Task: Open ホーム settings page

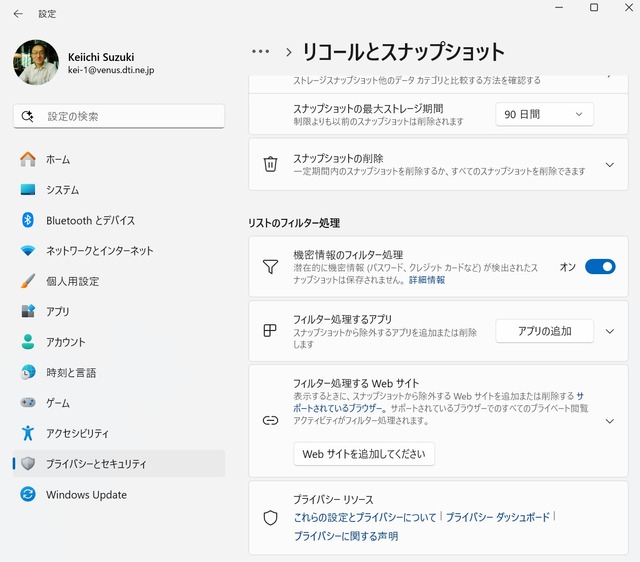Action: 118,159
